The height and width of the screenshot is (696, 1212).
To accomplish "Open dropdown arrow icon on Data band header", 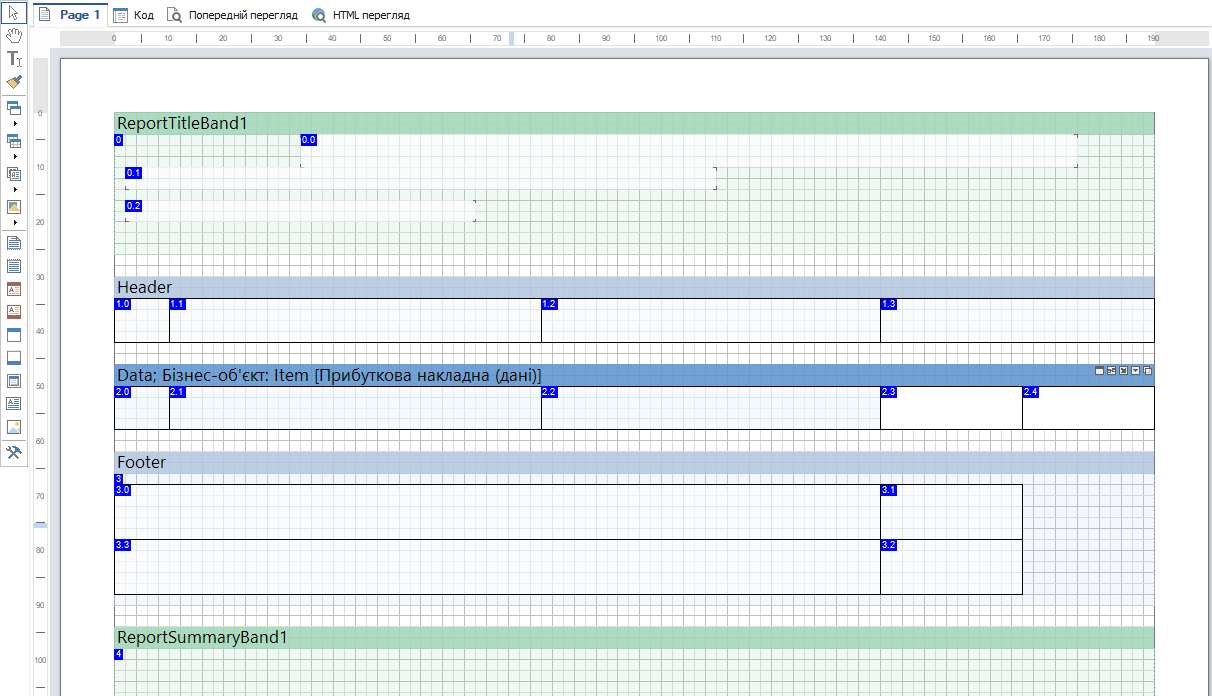I will tap(1136, 371).
